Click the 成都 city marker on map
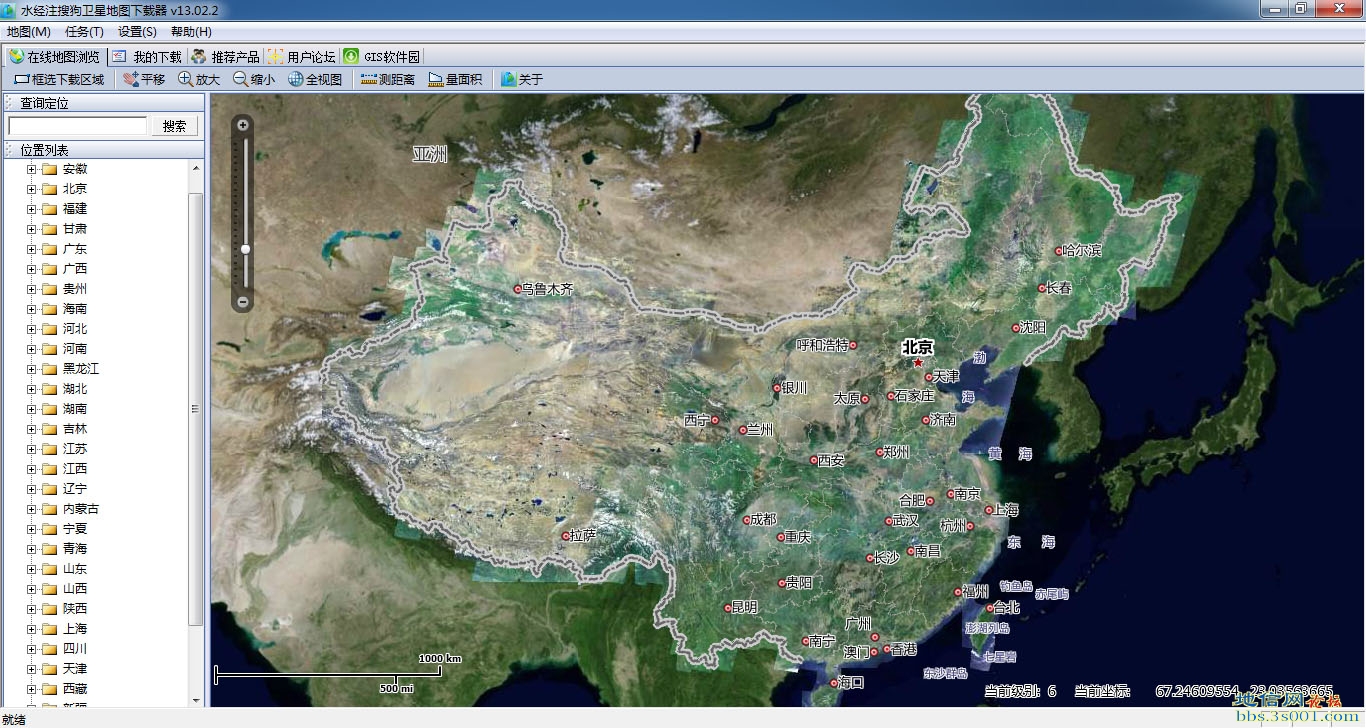The width and height of the screenshot is (1366, 728). (x=746, y=520)
